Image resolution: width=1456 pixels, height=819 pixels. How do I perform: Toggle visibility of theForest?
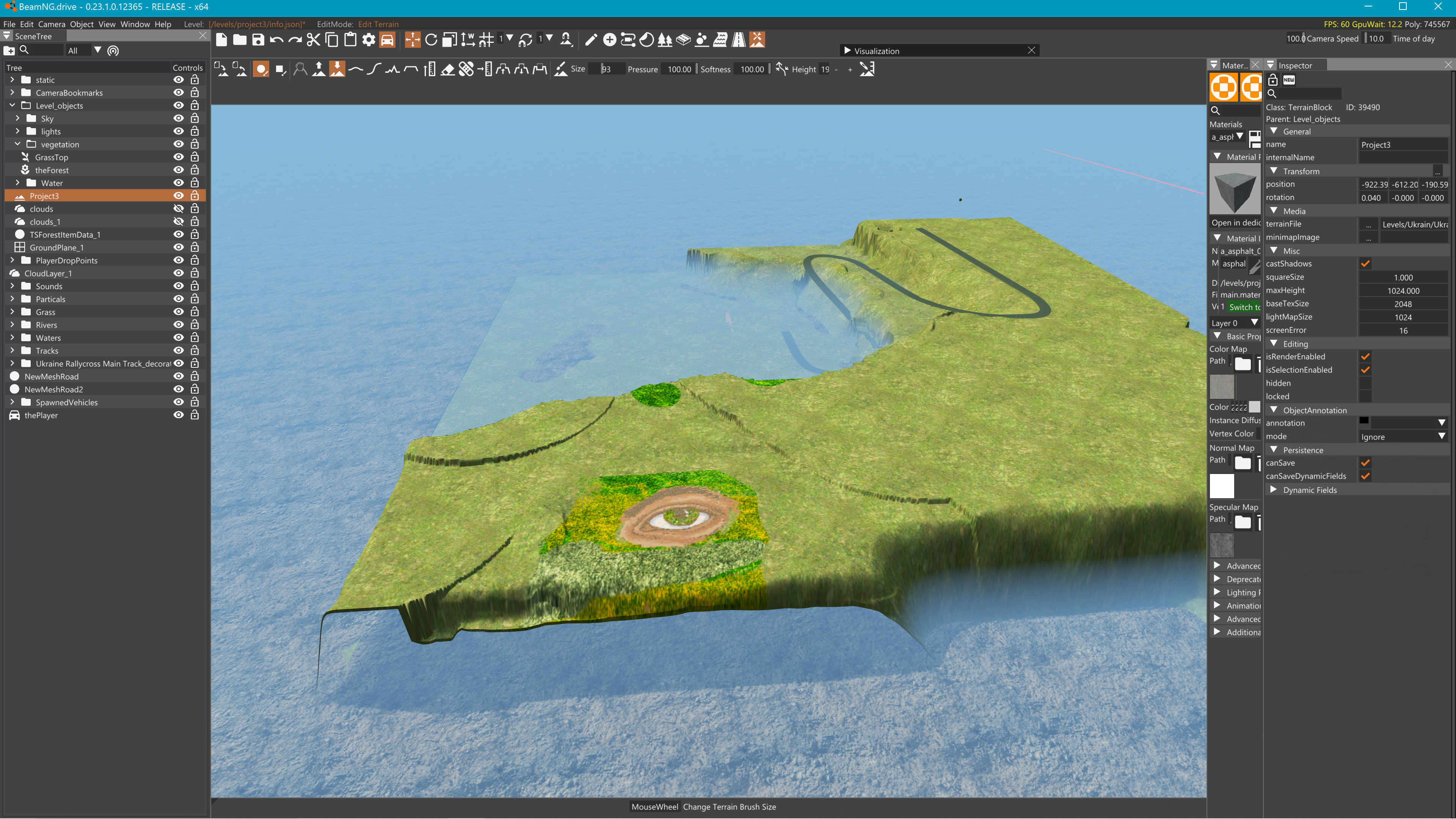tap(179, 170)
